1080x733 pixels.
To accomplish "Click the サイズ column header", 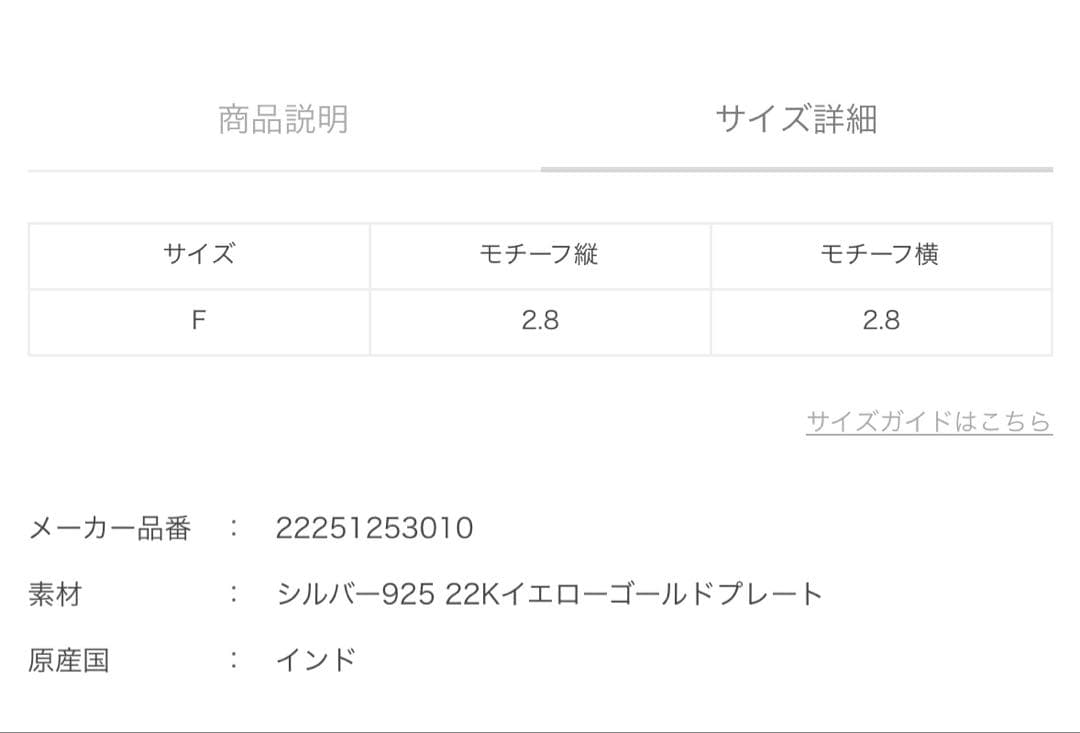I will 199,255.
